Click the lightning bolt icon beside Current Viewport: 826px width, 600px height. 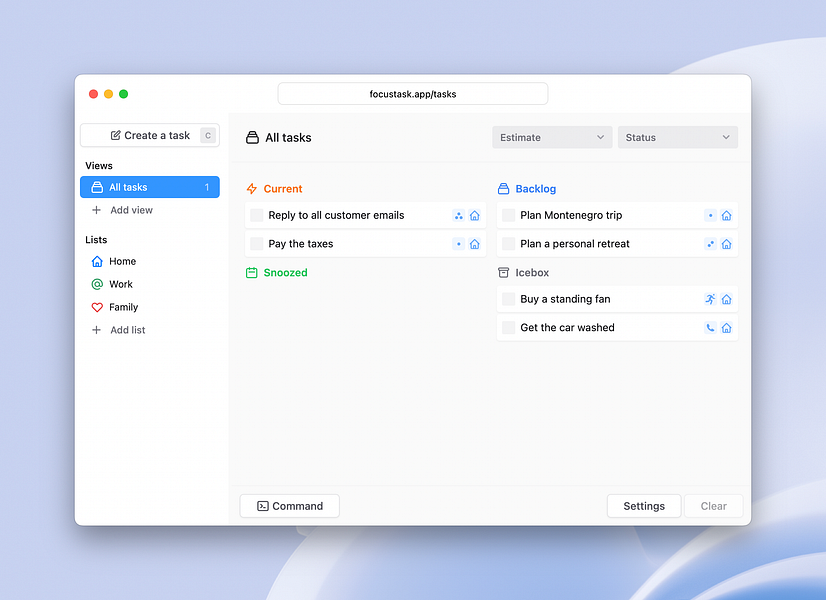click(x=252, y=189)
